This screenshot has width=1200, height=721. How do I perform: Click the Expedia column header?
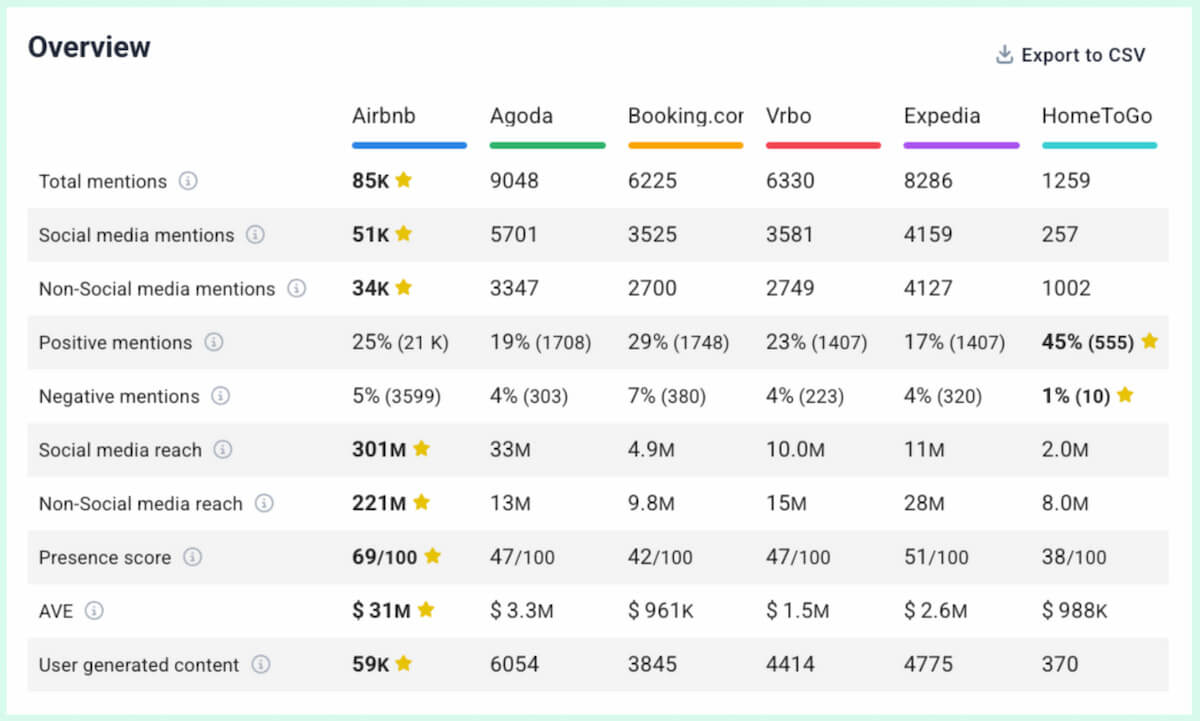coord(941,116)
